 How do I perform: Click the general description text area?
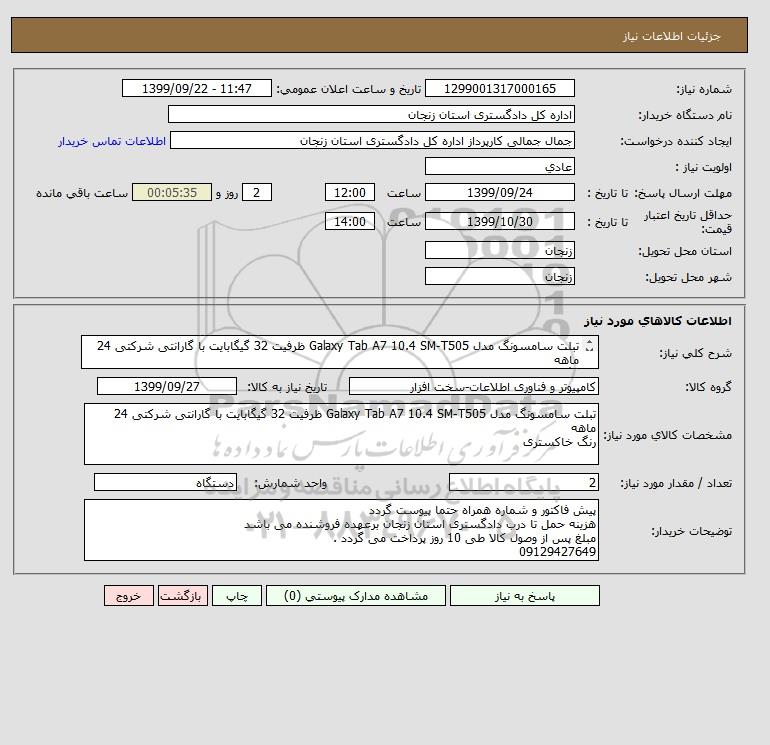coord(340,352)
